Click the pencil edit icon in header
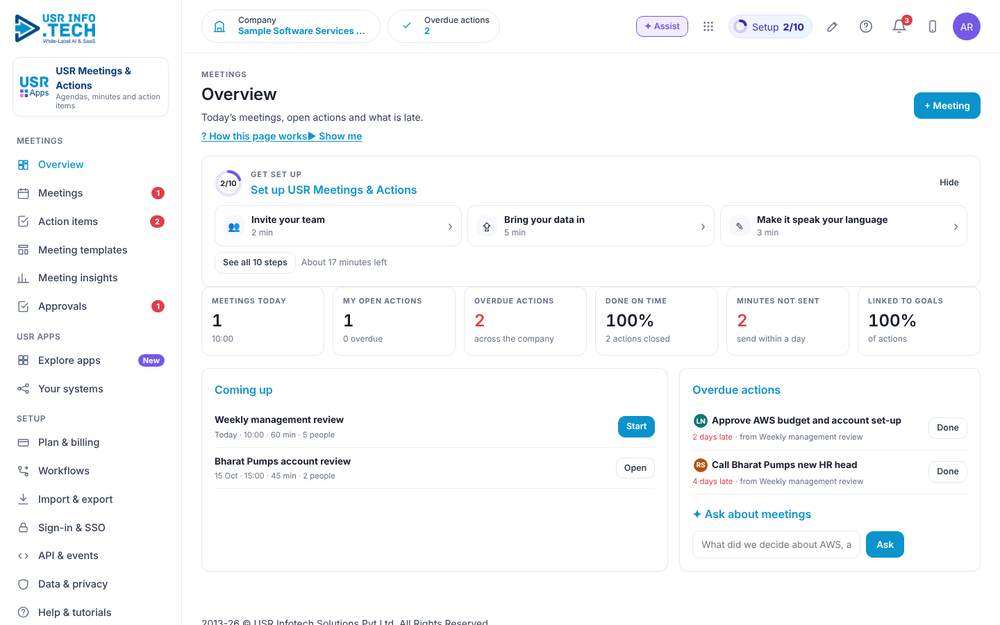This screenshot has height=625, width=1000. [832, 27]
